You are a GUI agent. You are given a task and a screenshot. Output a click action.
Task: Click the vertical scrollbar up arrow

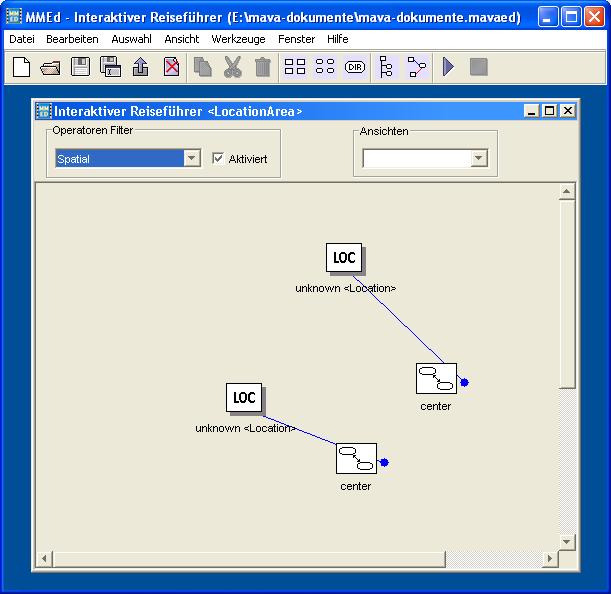tap(567, 191)
